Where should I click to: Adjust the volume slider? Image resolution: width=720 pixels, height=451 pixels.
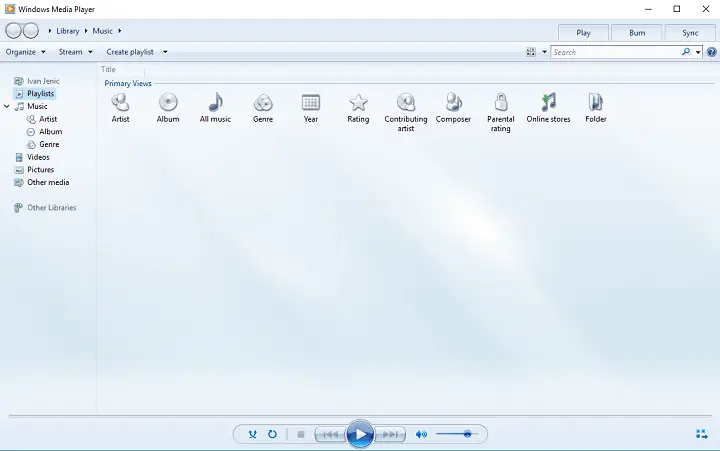pyautogui.click(x=457, y=434)
